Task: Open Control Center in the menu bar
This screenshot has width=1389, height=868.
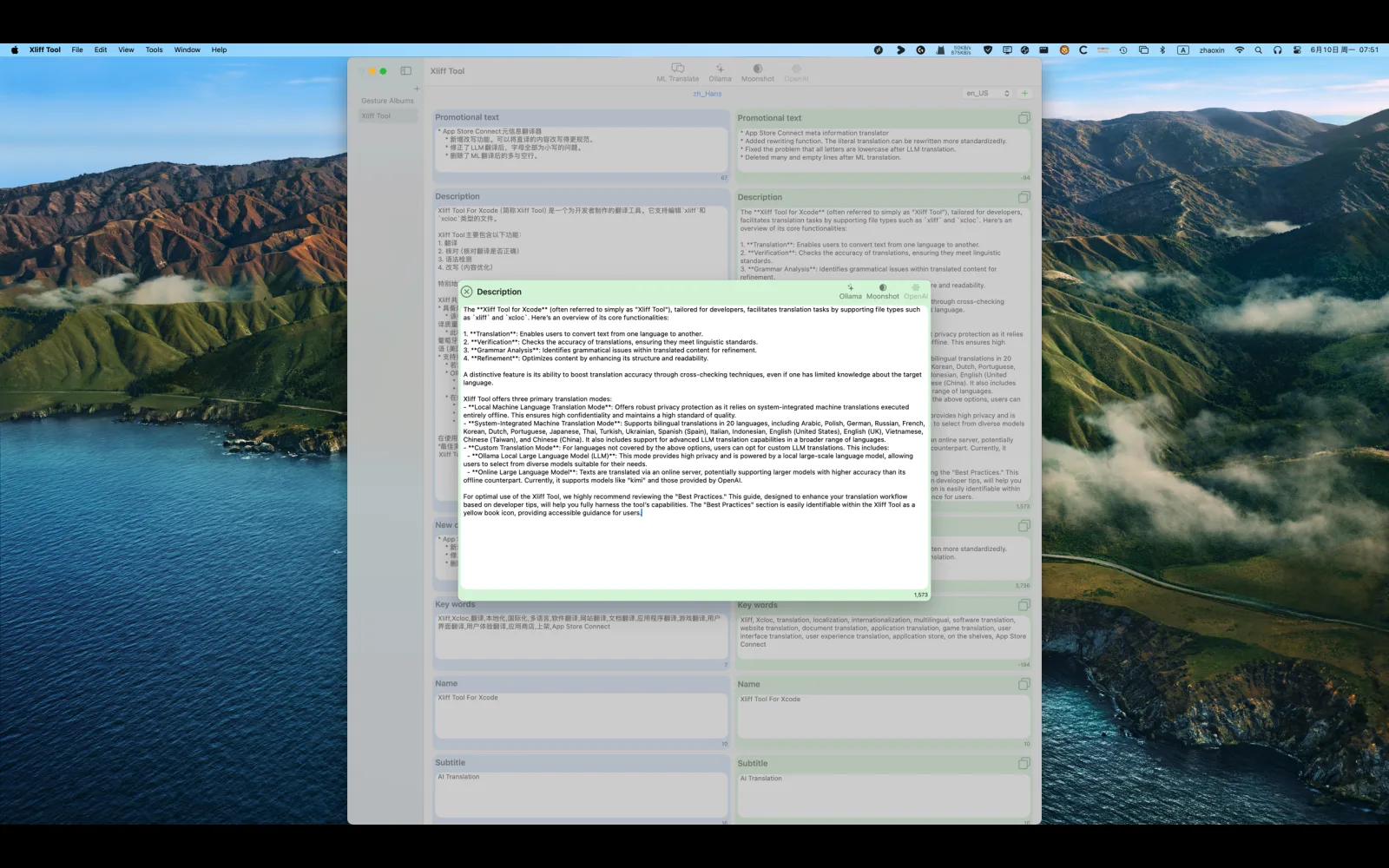Action: point(1297,49)
